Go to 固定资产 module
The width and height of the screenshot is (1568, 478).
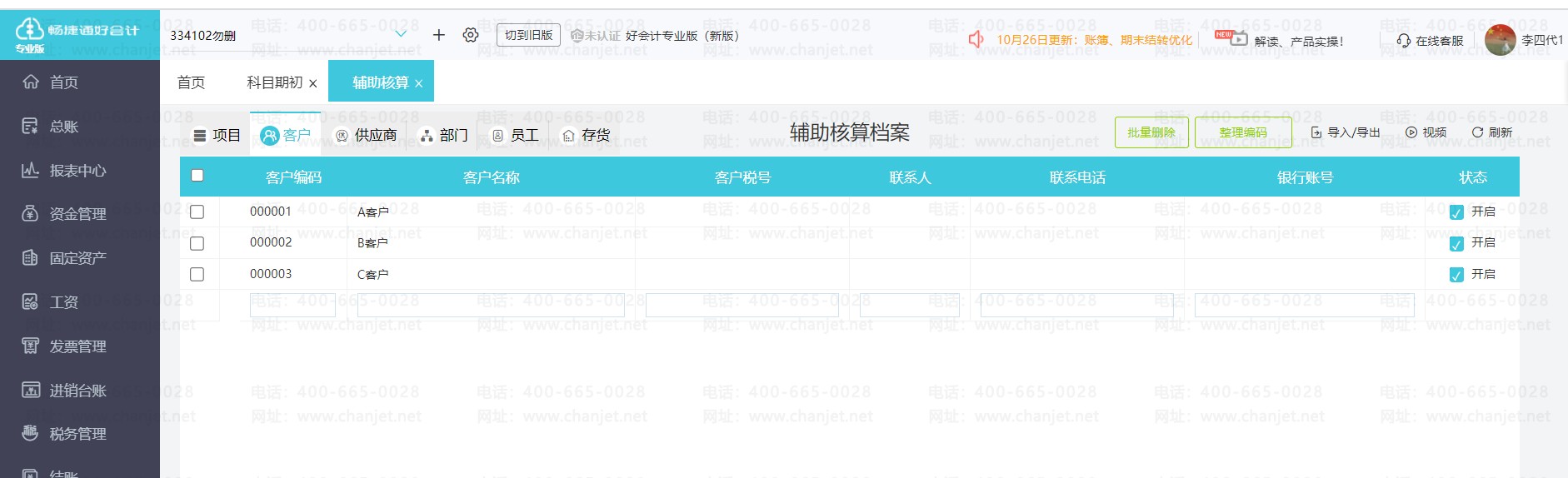point(77,258)
